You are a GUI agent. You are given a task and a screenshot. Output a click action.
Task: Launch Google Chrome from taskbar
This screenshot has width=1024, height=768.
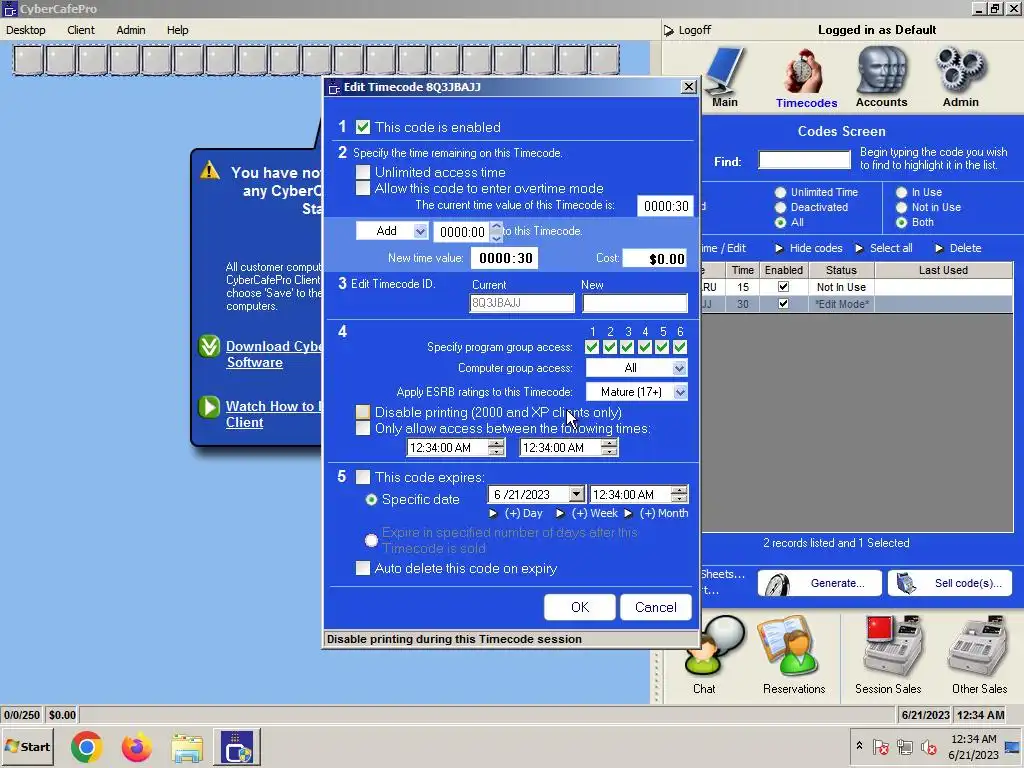click(x=86, y=747)
